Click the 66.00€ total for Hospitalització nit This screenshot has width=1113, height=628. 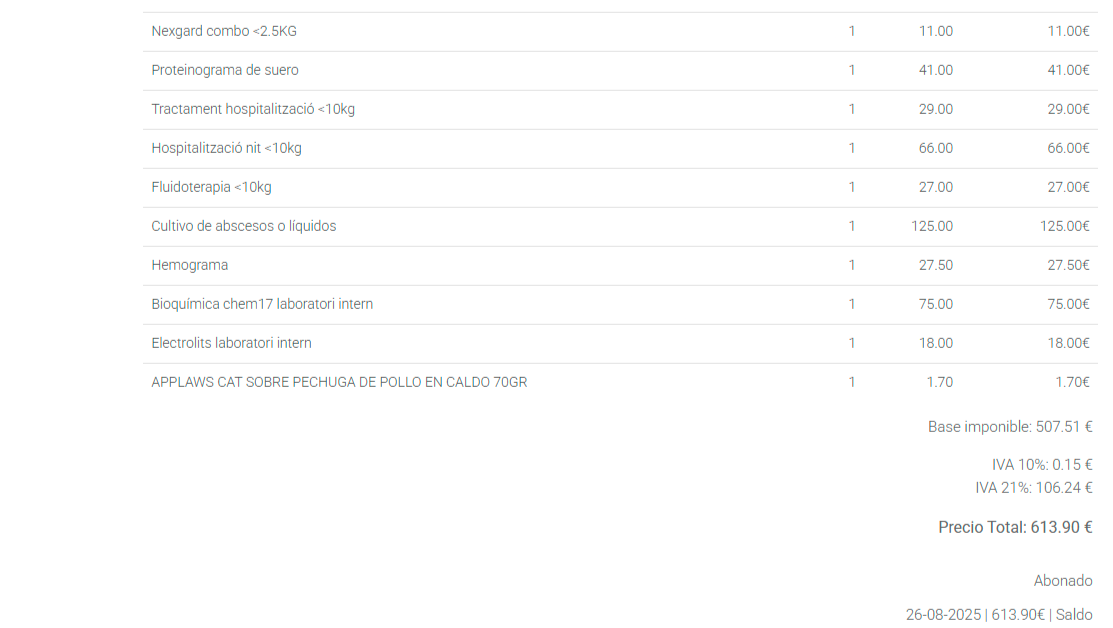1068,148
